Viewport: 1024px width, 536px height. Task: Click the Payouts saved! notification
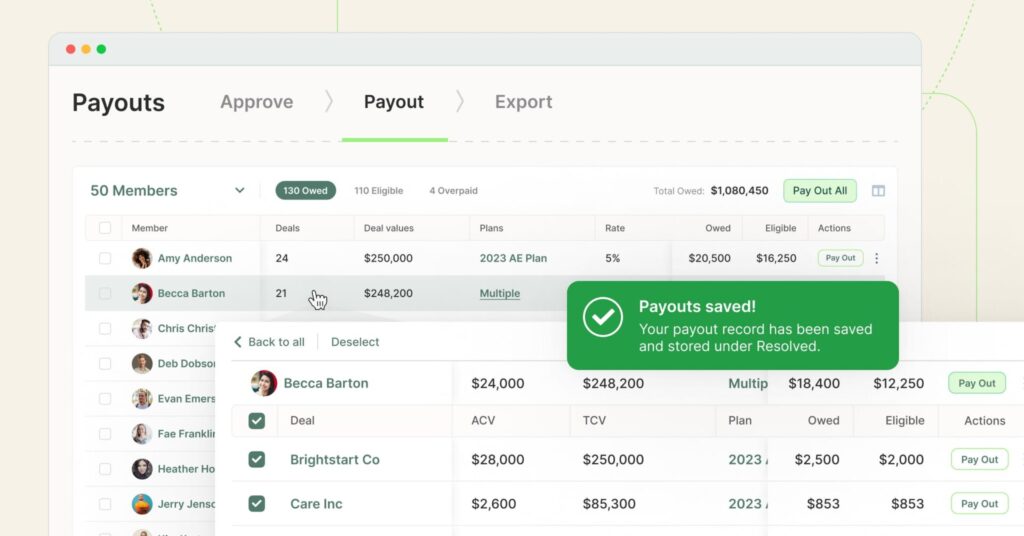(733, 326)
